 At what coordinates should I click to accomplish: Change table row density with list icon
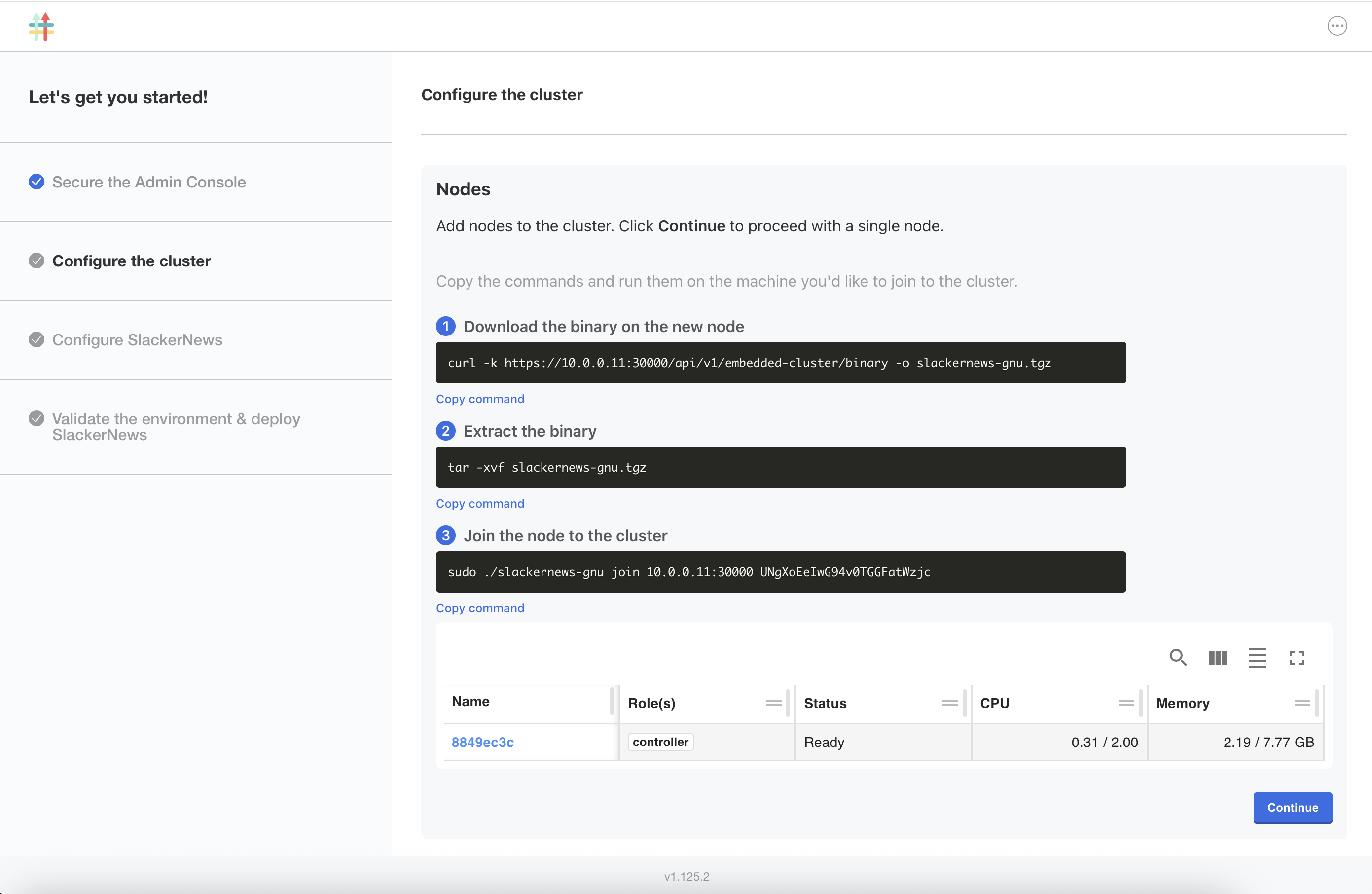(x=1258, y=658)
